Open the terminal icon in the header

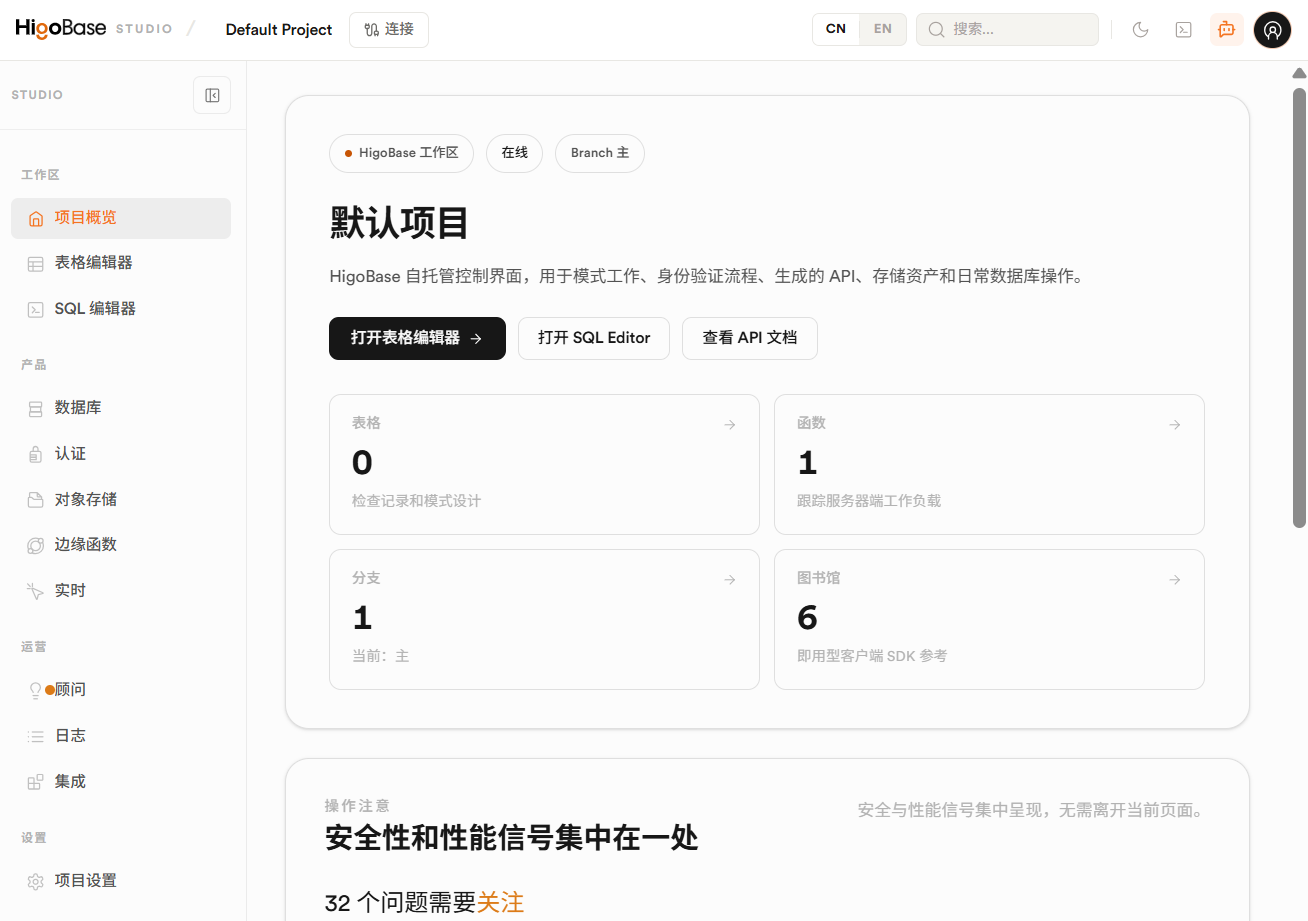pyautogui.click(x=1183, y=30)
